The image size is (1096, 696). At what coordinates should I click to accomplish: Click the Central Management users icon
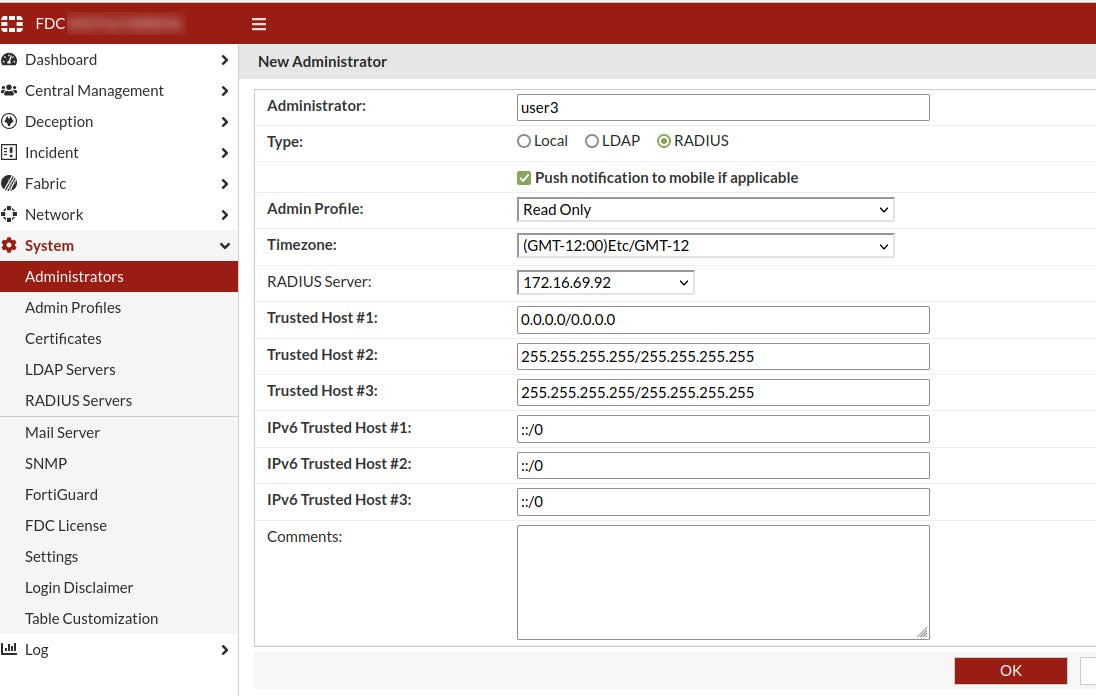(x=10, y=91)
